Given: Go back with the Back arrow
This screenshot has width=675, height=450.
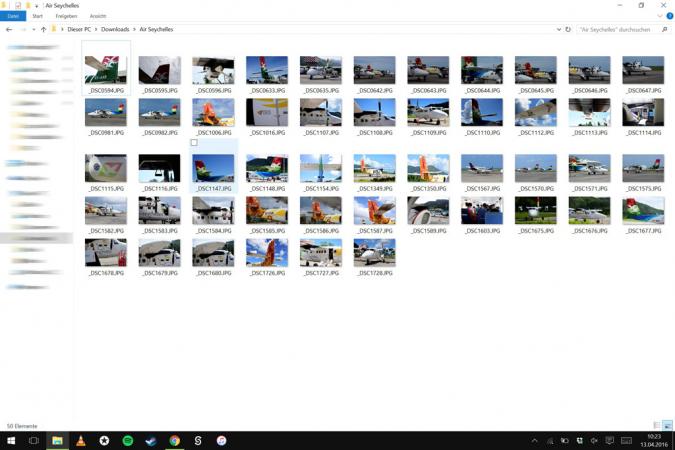Looking at the screenshot, I should click(9, 30).
